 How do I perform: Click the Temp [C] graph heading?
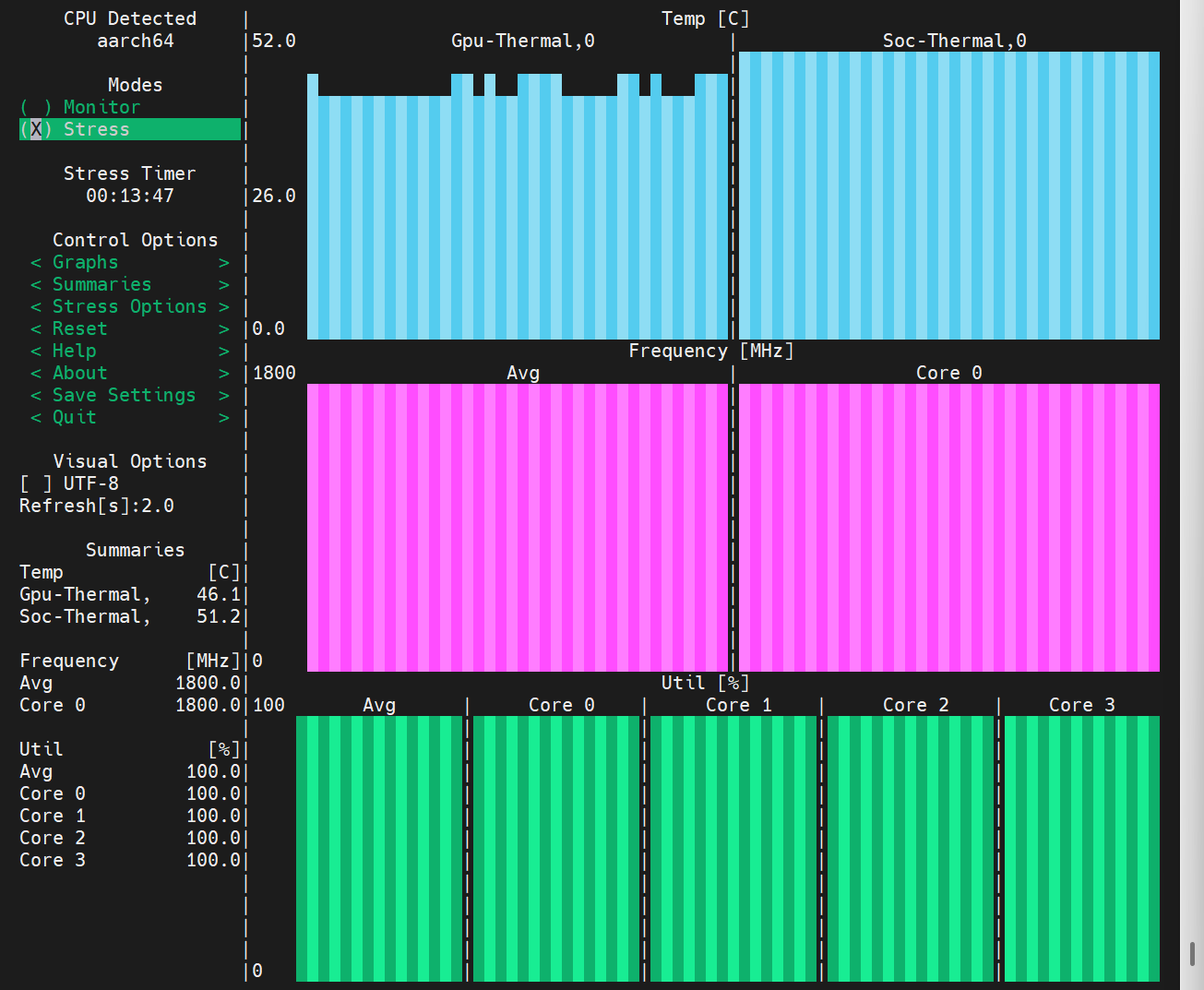pyautogui.click(x=706, y=18)
